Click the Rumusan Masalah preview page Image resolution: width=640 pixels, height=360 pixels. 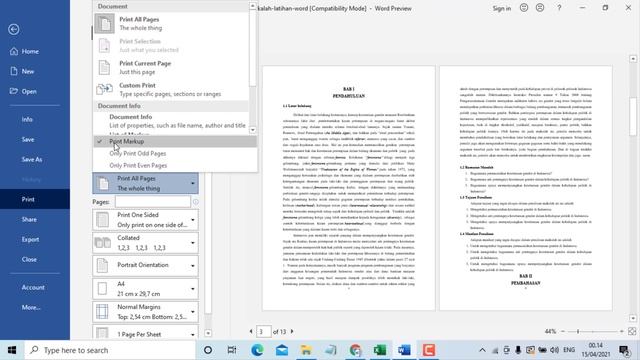point(526,188)
